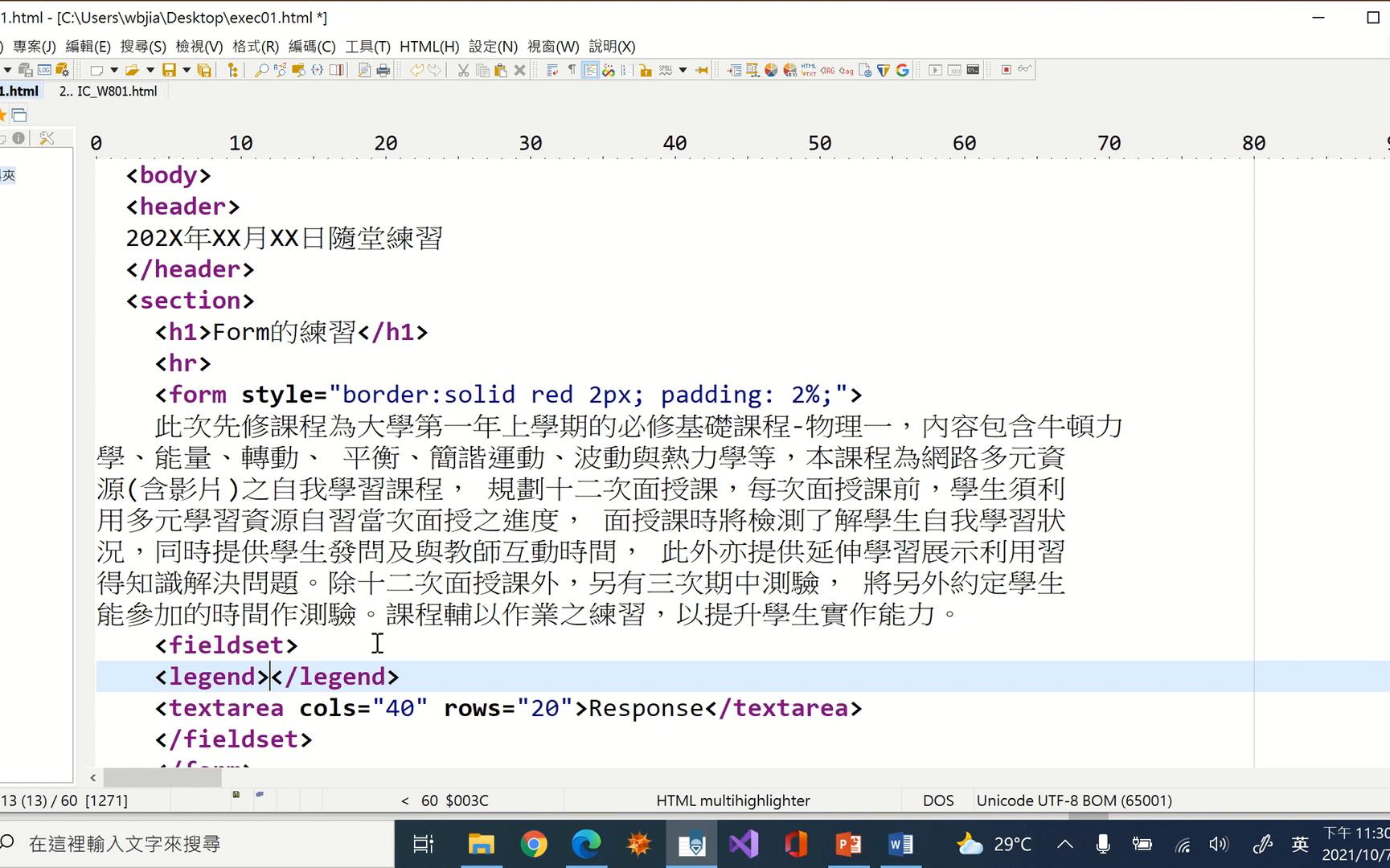Open the 搜尋(S) menu

coord(143,47)
